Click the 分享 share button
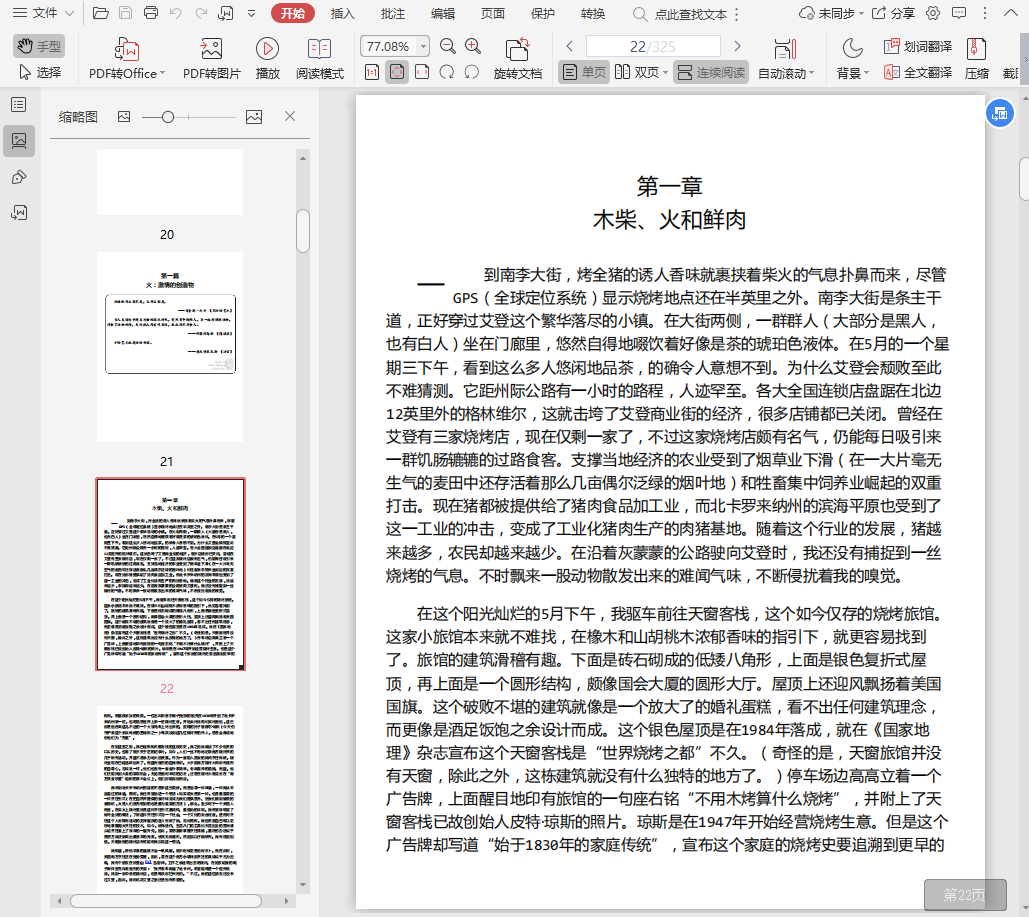The width and height of the screenshot is (1029, 917). coord(893,13)
